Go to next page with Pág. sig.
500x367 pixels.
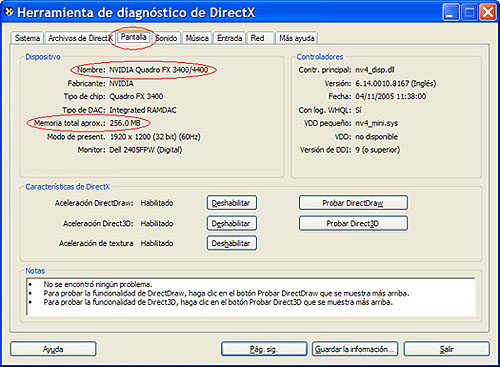pos(264,349)
